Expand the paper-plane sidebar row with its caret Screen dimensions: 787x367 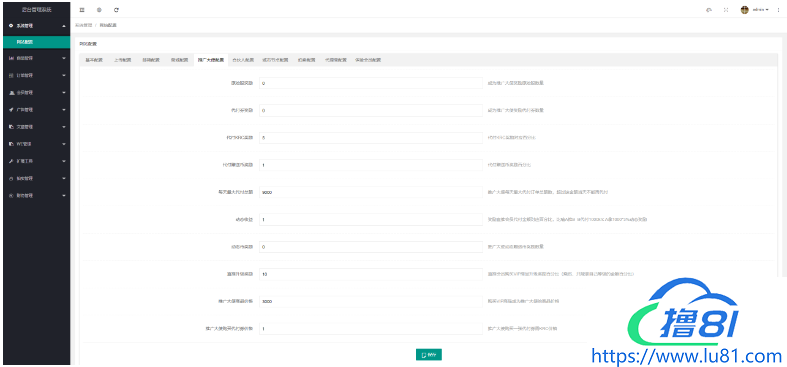pyautogui.click(x=64, y=109)
